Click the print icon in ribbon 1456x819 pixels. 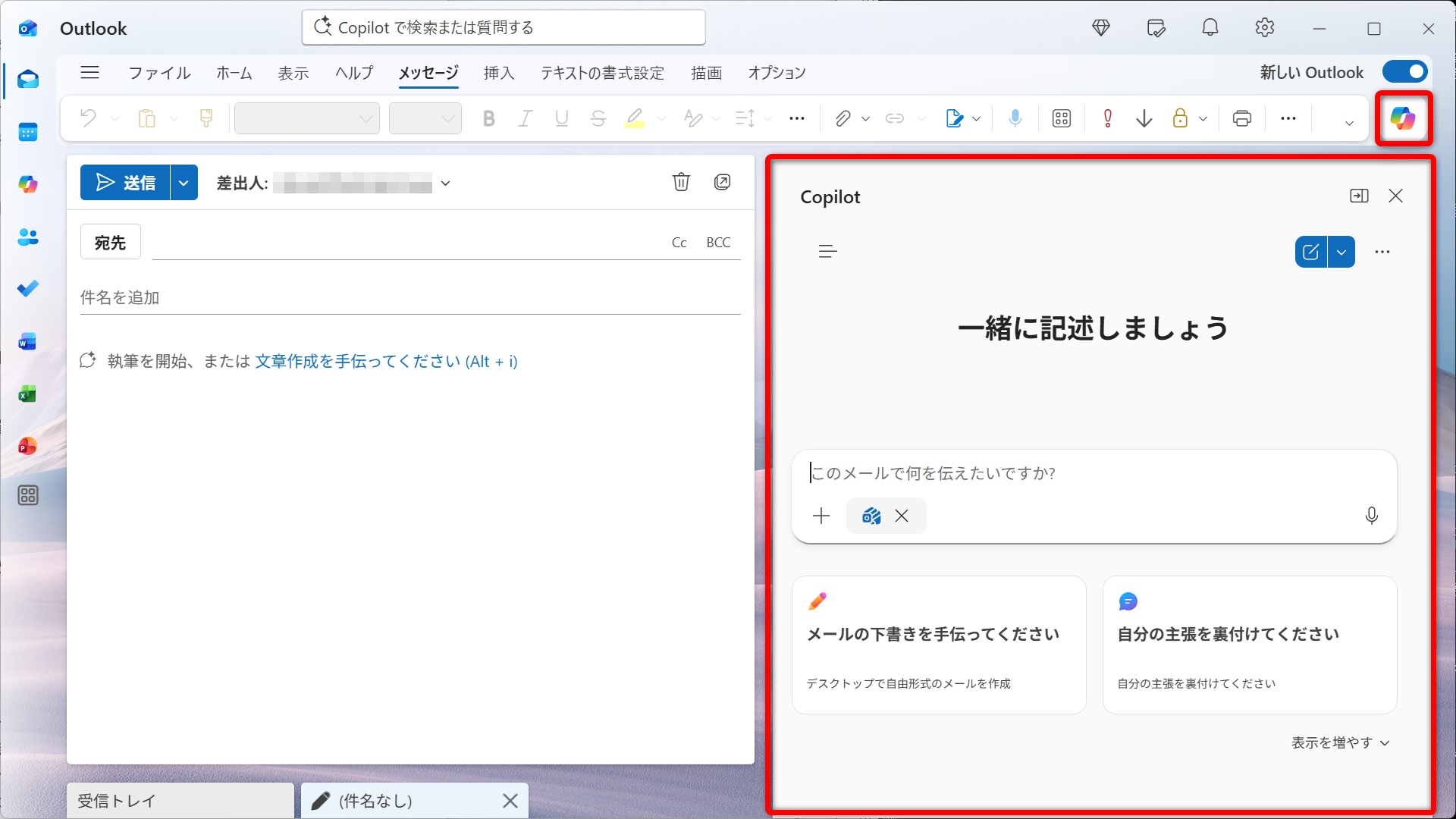coord(1242,118)
